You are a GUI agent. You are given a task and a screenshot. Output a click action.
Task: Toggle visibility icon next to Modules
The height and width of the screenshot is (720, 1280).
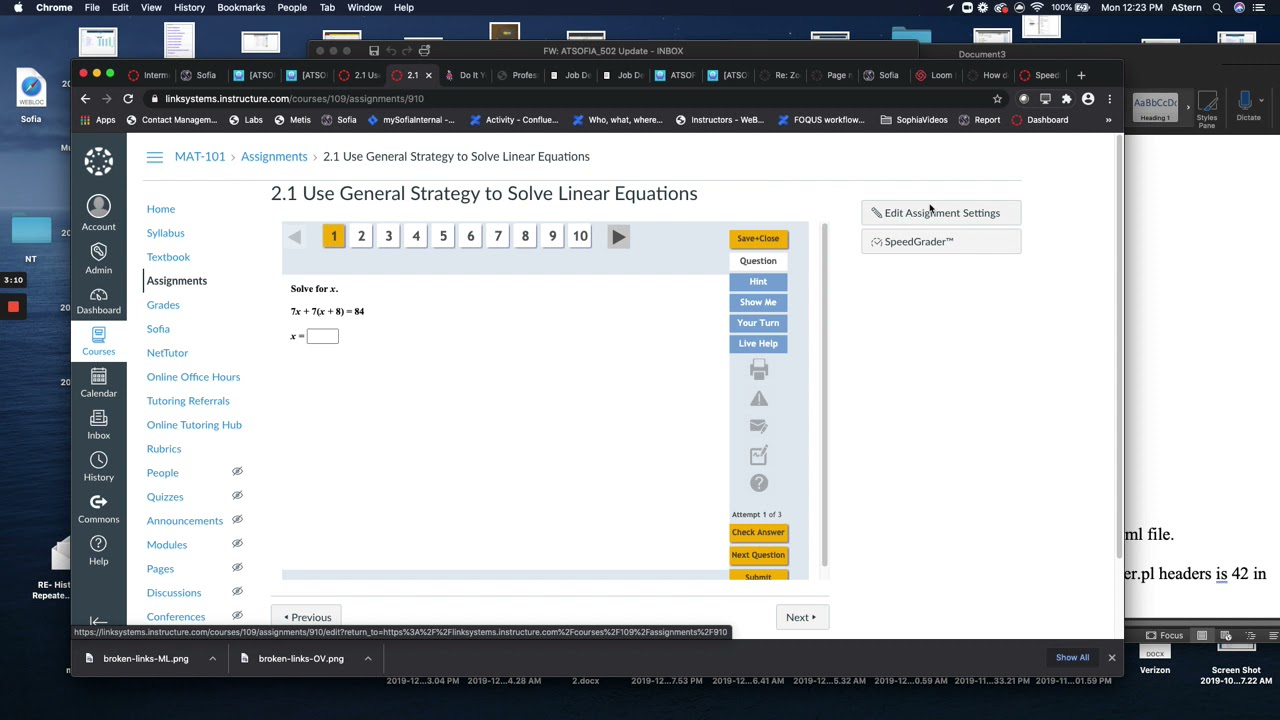(x=237, y=544)
